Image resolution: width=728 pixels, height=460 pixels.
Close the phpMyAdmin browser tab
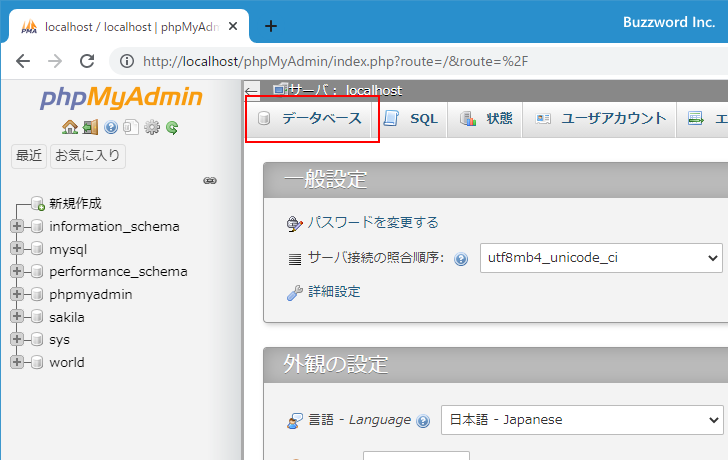pos(233,26)
